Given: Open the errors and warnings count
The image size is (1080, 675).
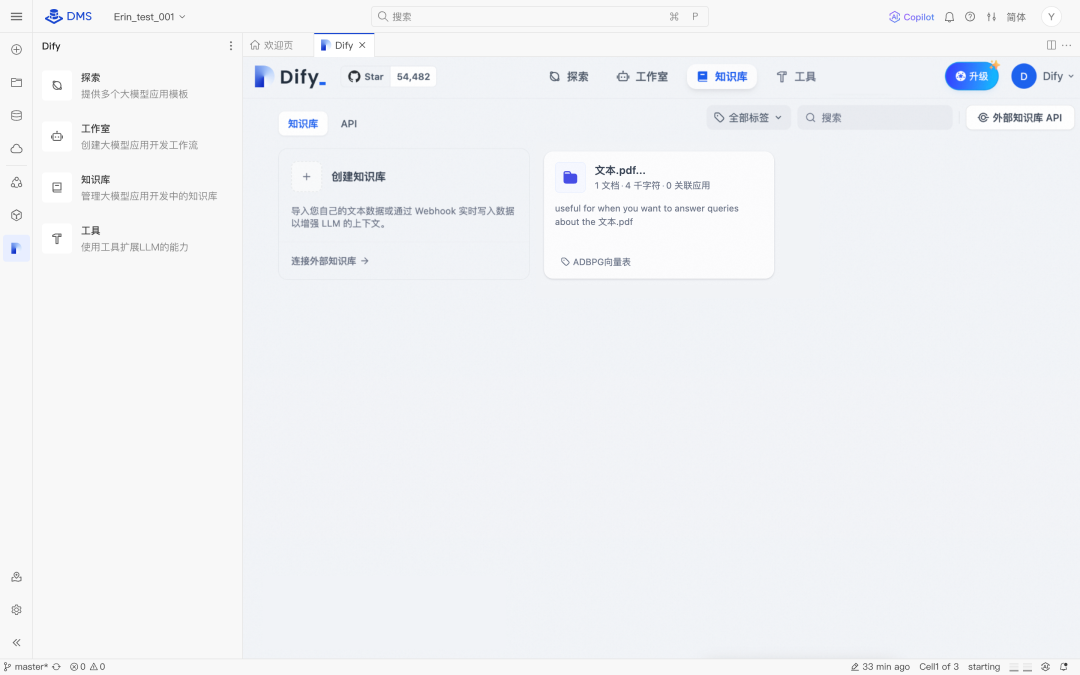Looking at the screenshot, I should [x=87, y=667].
